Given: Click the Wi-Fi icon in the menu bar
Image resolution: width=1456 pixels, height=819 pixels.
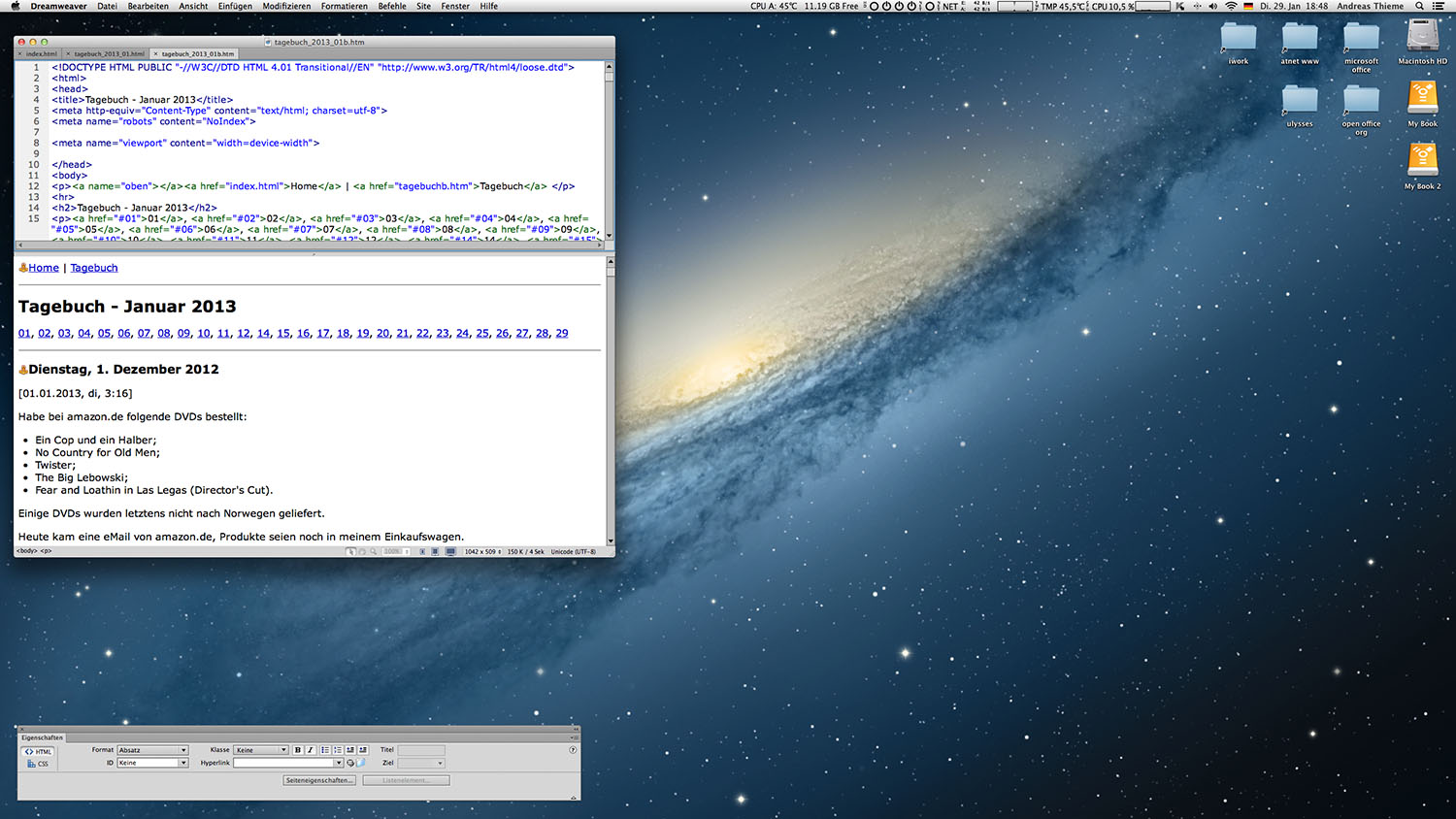Looking at the screenshot, I should pos(1231,6).
